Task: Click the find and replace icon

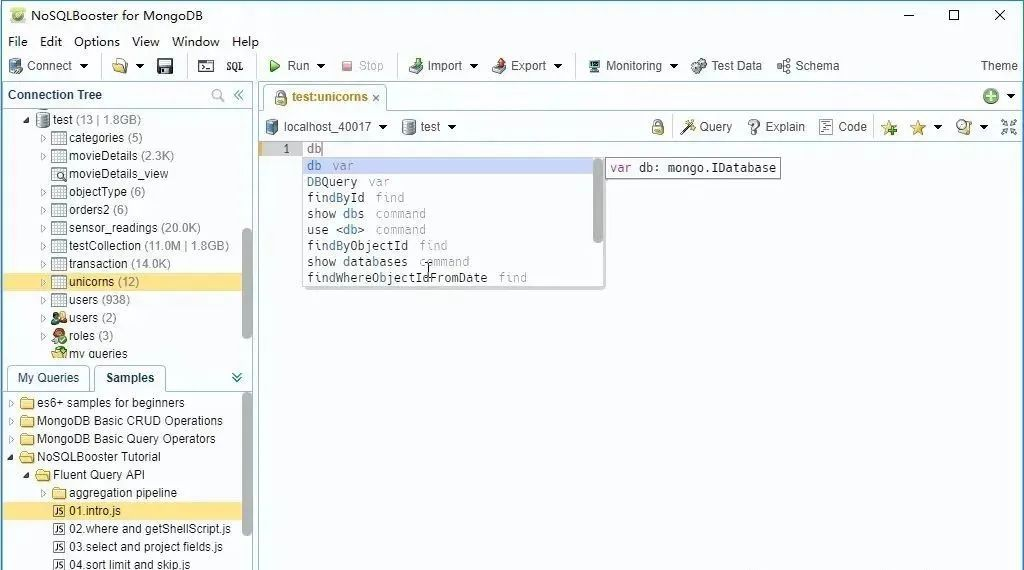Action: (963, 127)
